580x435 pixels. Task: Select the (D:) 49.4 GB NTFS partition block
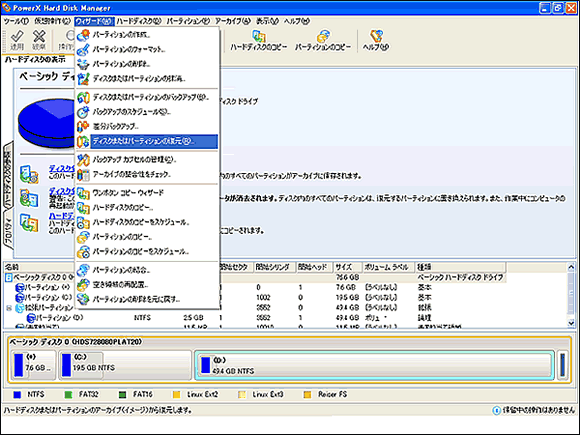click(374, 365)
